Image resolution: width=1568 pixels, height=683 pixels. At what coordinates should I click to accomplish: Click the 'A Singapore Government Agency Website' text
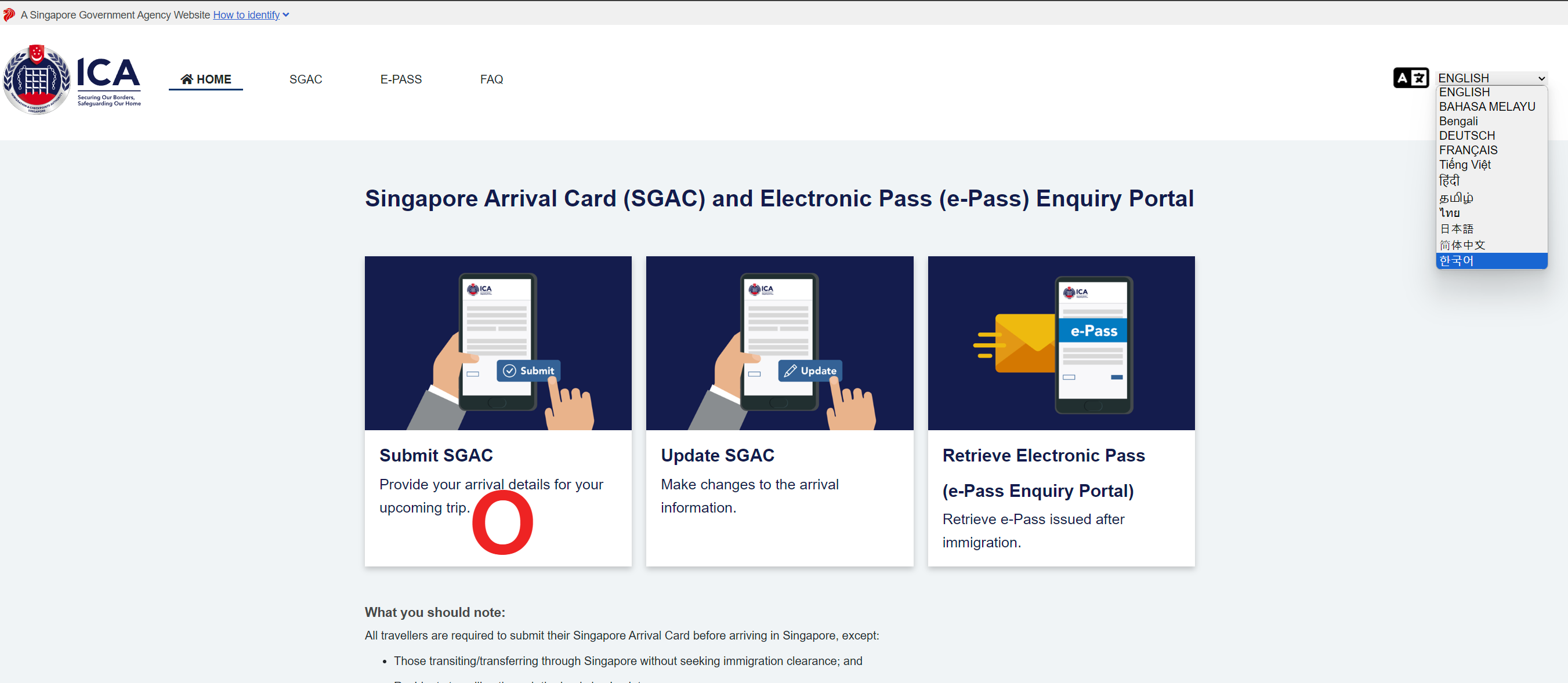point(115,15)
